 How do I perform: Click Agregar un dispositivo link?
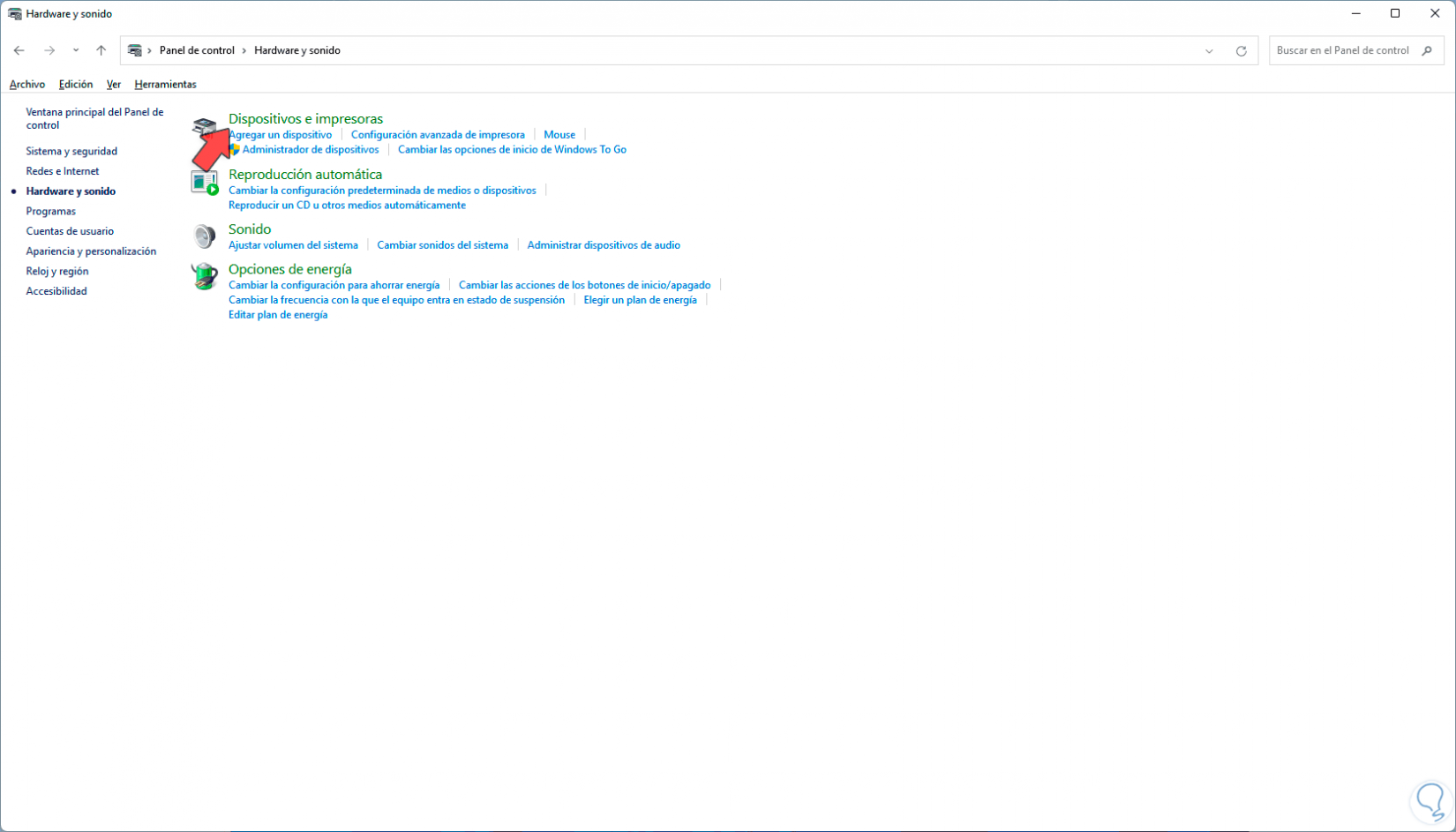[x=281, y=135]
